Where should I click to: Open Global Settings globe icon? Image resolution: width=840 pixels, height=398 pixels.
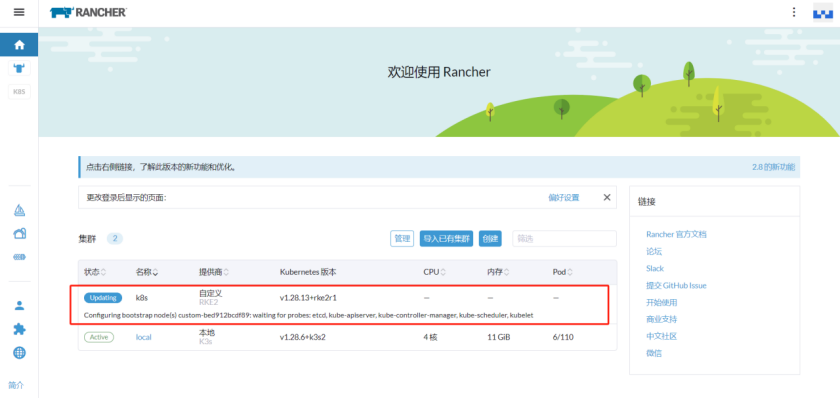click(x=19, y=352)
